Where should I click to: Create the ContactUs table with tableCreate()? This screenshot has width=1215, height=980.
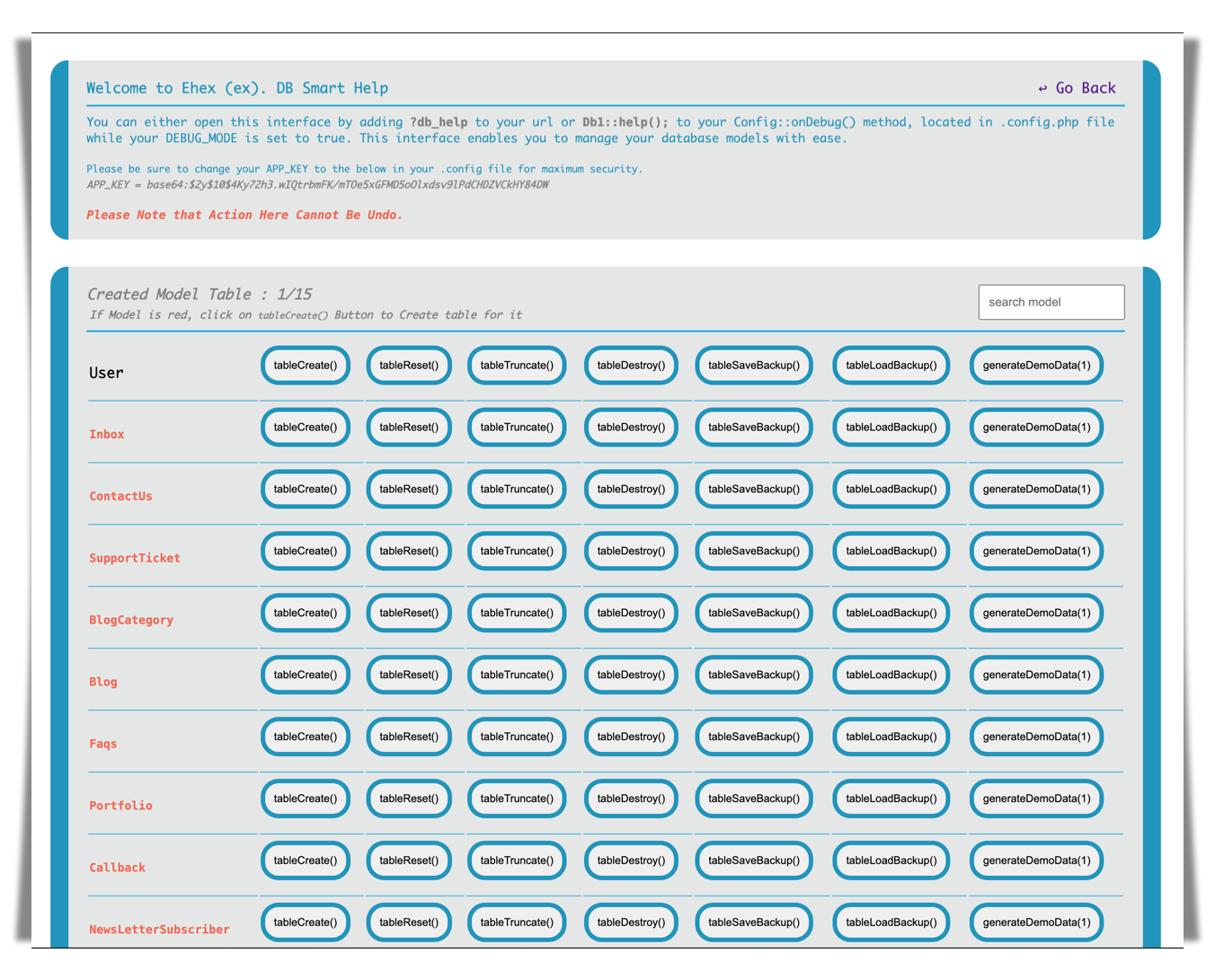click(x=306, y=490)
